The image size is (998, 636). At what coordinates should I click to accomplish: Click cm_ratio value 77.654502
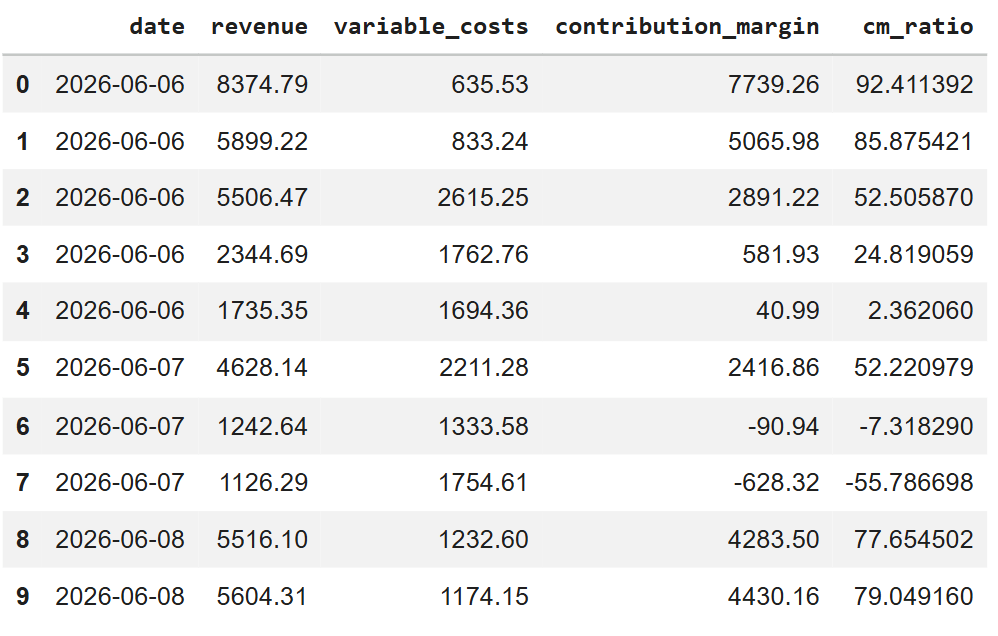pyautogui.click(x=913, y=539)
